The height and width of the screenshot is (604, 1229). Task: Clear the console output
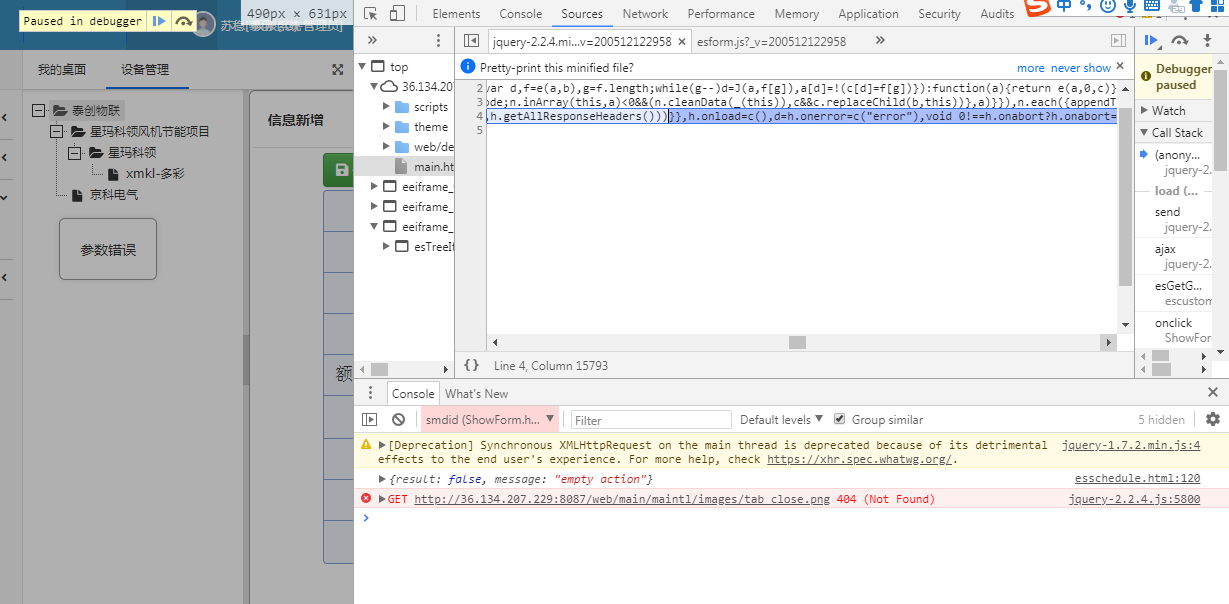398,420
